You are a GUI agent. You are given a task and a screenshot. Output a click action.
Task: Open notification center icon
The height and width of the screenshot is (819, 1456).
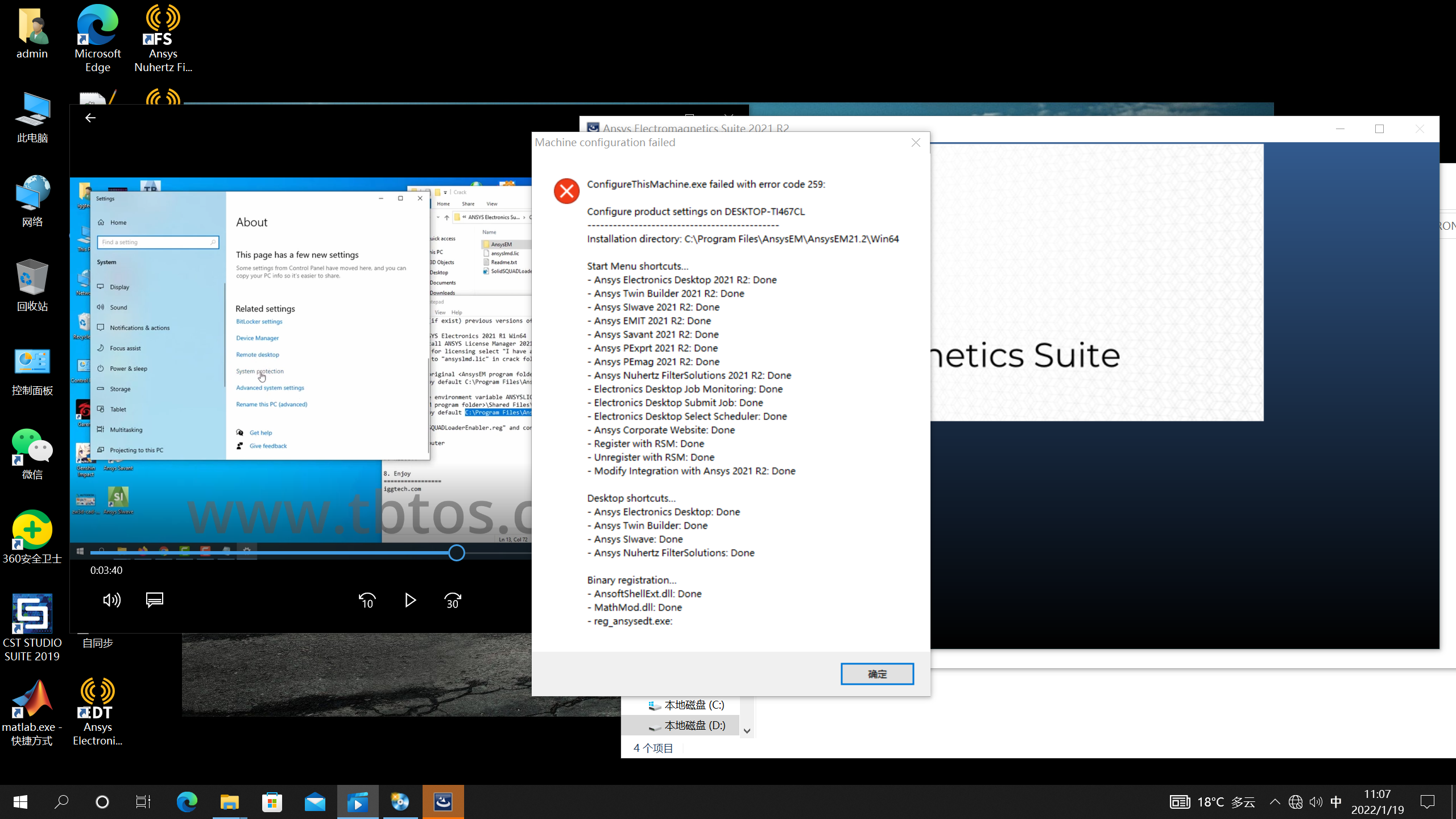point(1428,802)
